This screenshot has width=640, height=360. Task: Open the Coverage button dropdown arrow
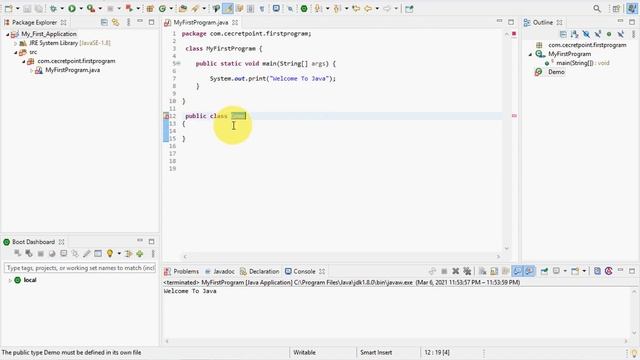100,8
